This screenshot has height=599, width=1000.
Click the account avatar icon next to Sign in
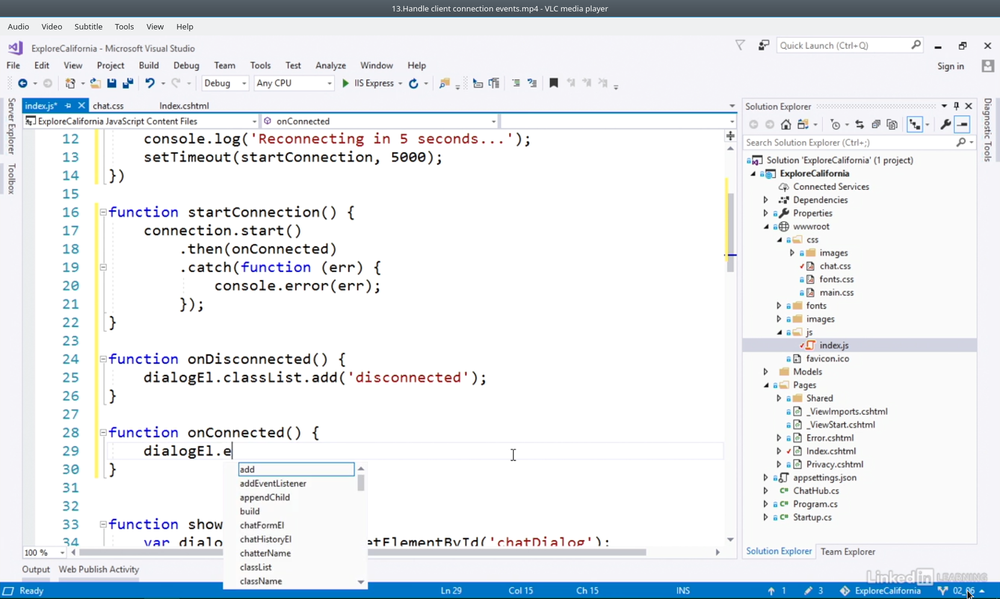[988, 66]
